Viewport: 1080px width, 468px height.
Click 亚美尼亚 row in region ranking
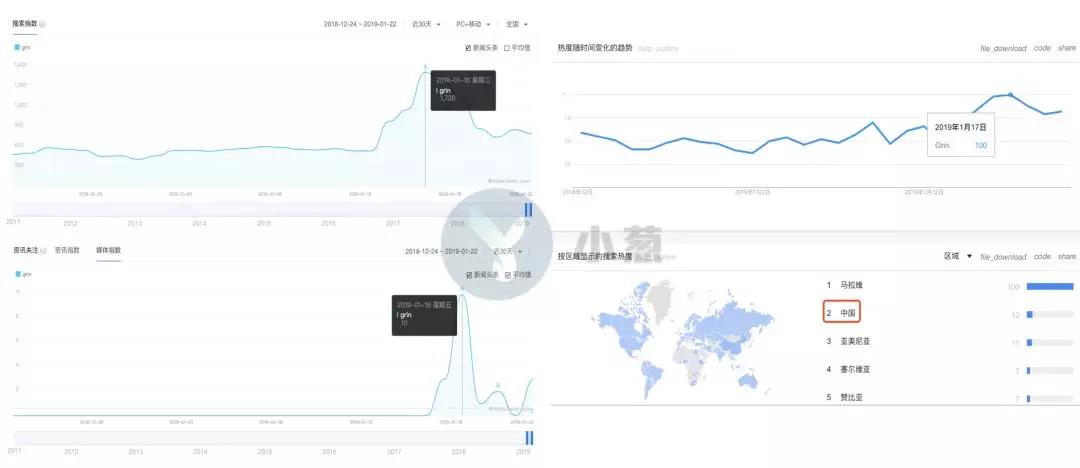pos(951,342)
